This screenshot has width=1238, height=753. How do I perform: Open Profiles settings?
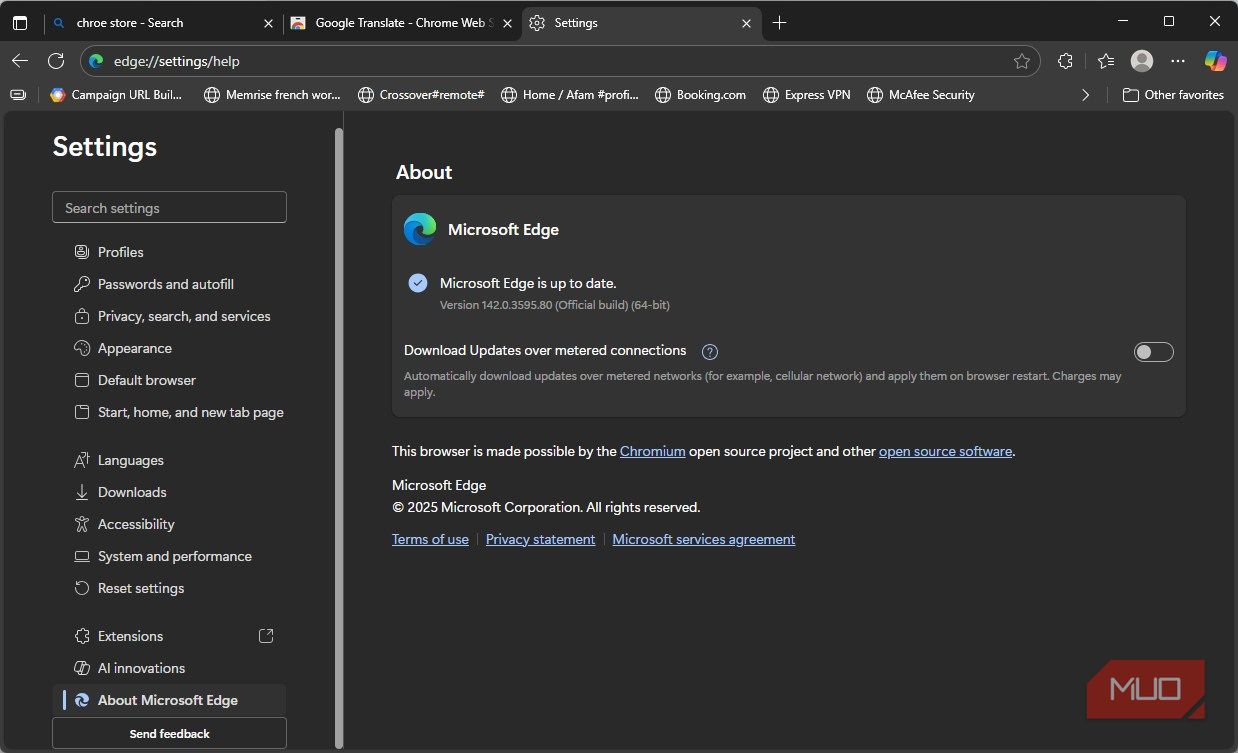click(169, 252)
